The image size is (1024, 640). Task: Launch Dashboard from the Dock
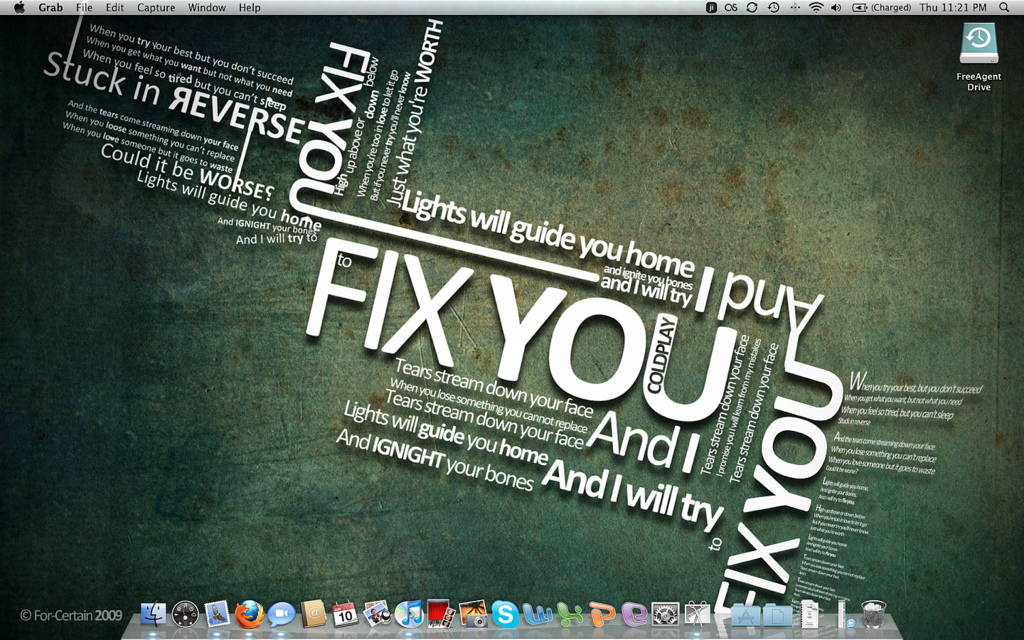click(185, 615)
